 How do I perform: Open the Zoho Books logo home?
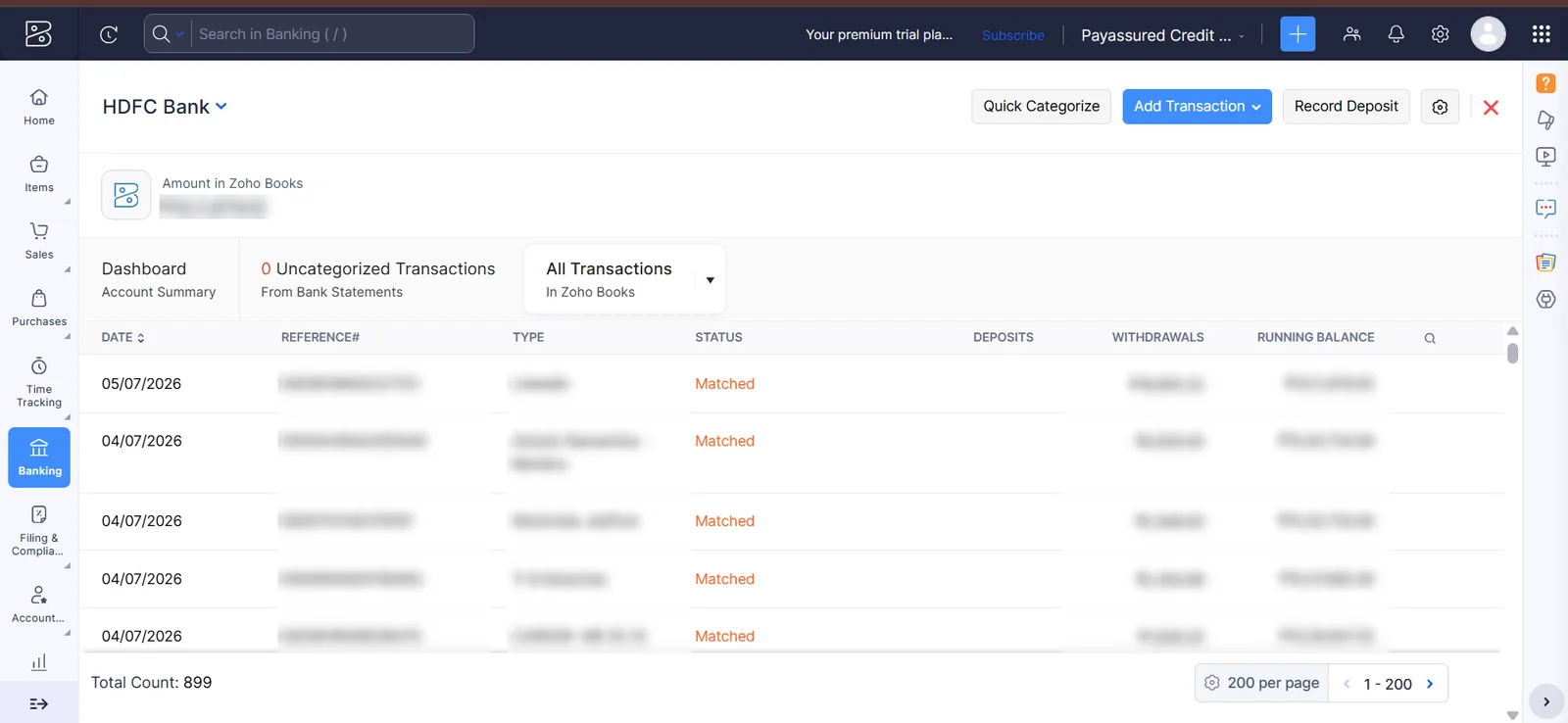[38, 34]
